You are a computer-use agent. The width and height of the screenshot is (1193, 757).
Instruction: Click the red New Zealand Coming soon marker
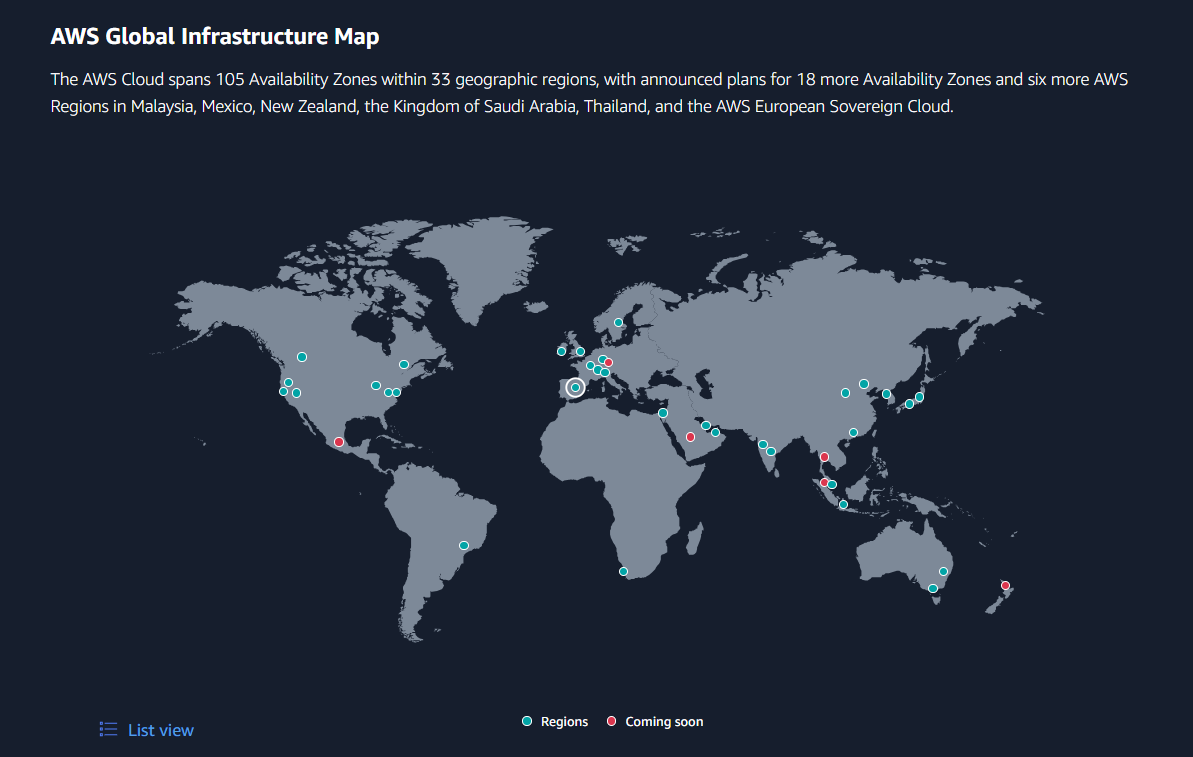click(1006, 586)
